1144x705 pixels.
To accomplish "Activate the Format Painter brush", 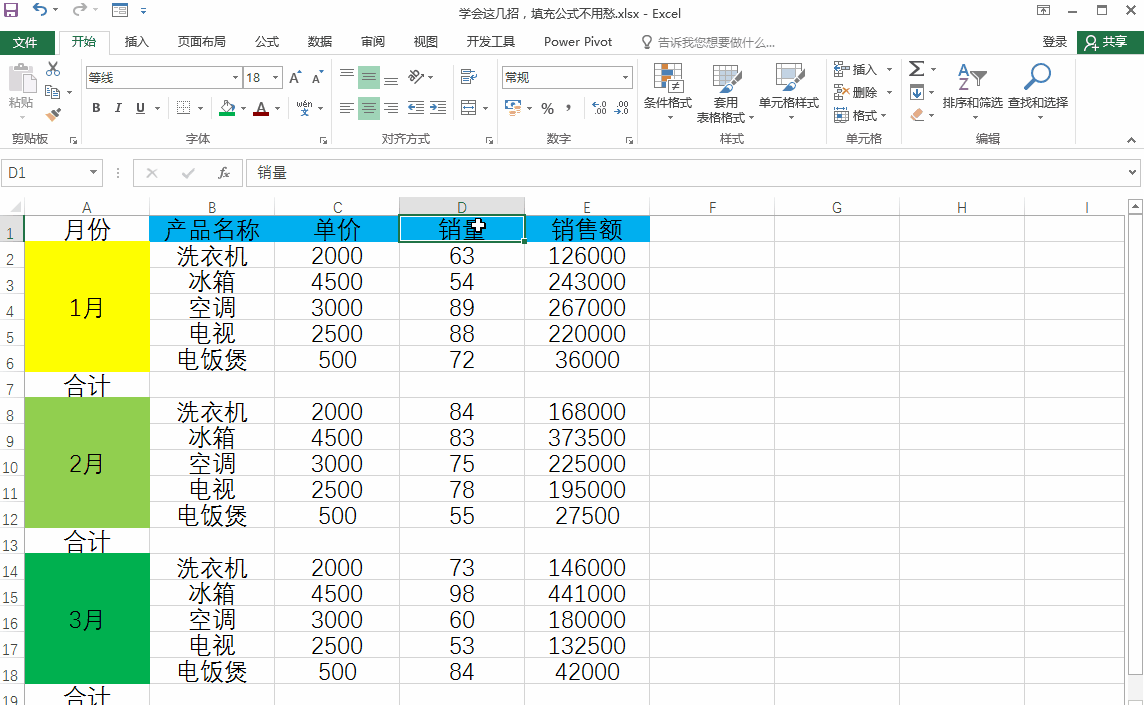I will pyautogui.click(x=53, y=115).
